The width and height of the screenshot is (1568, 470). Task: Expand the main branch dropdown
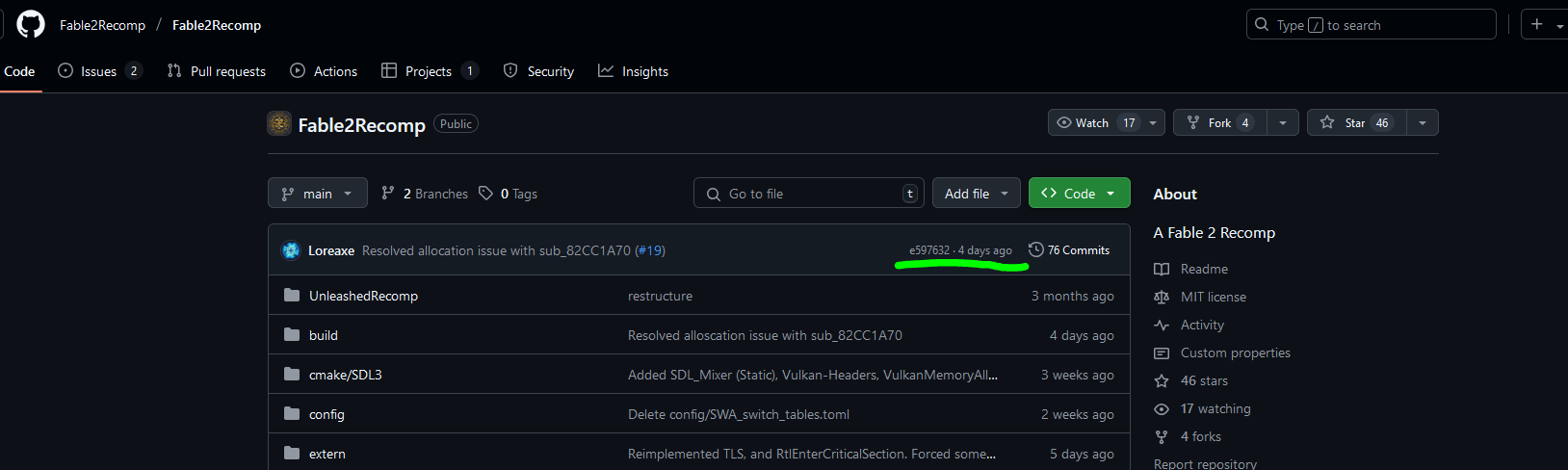[x=317, y=194]
